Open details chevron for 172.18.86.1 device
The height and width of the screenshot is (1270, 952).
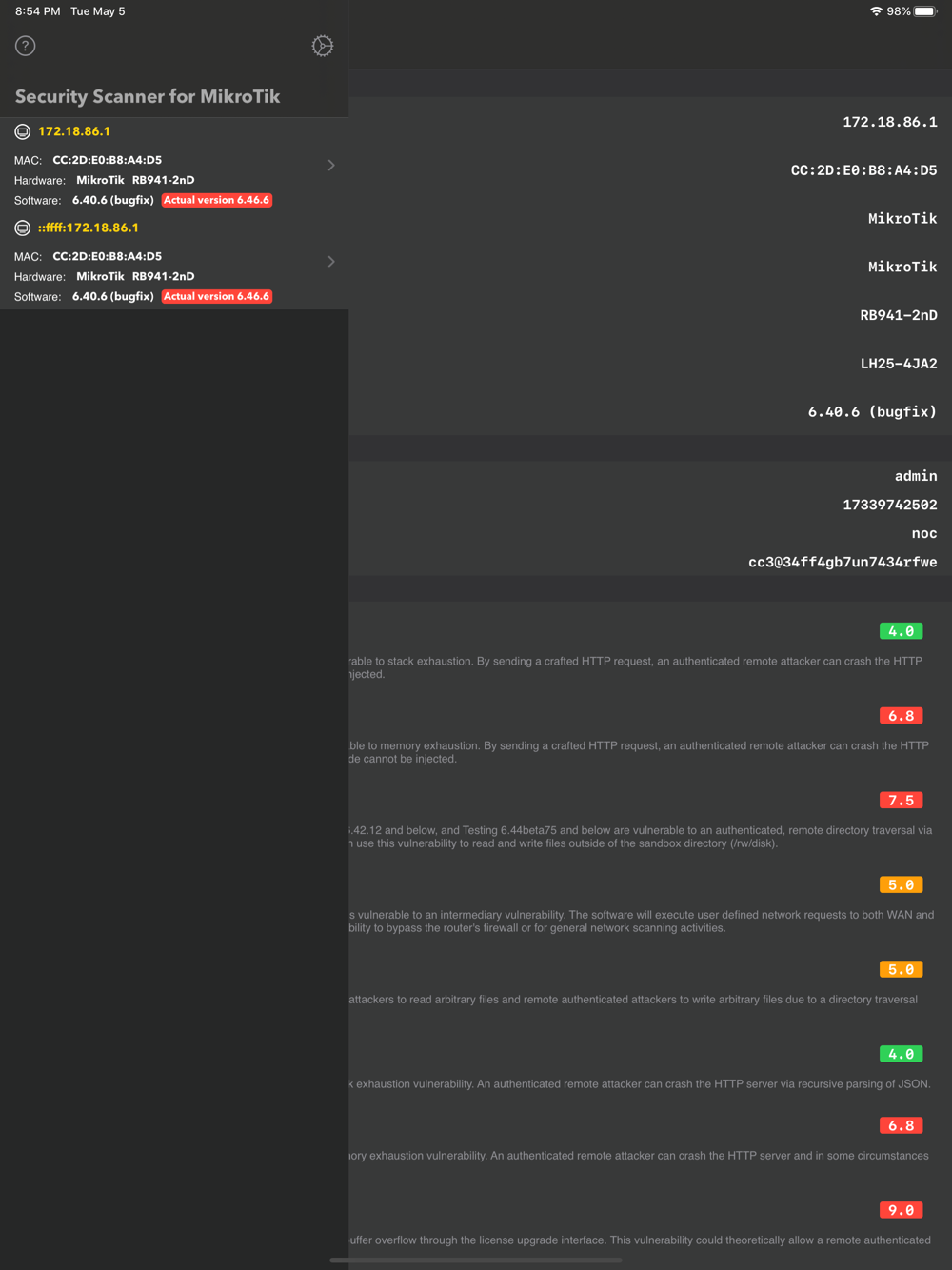click(331, 166)
